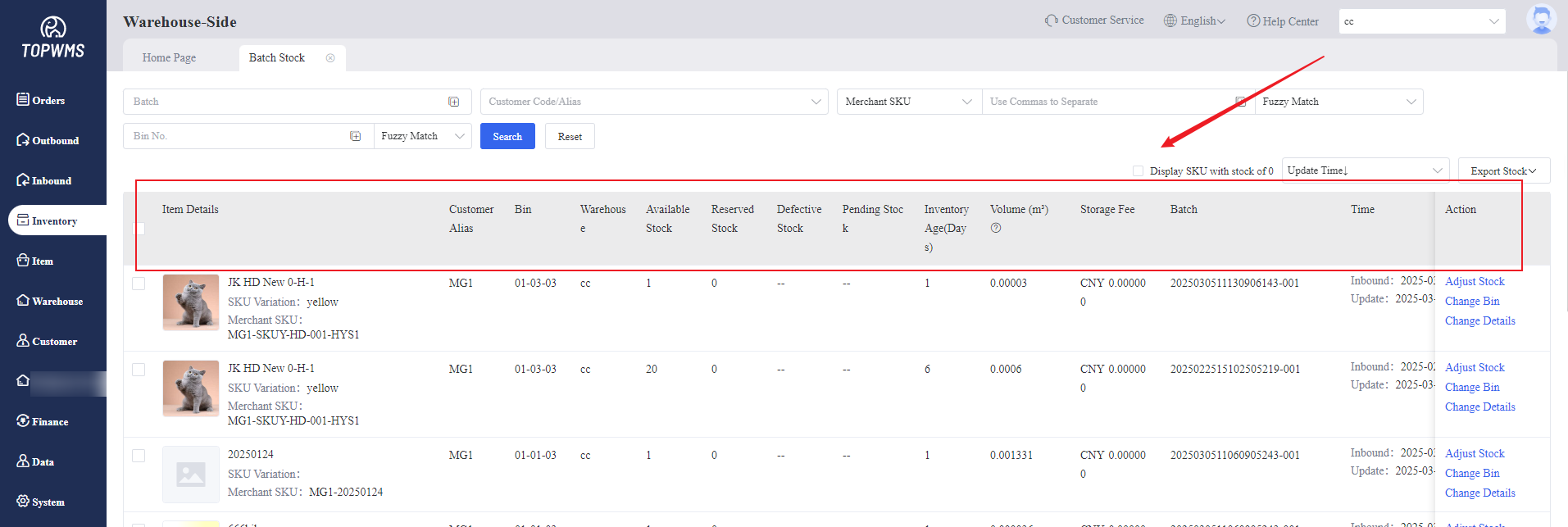Click the gray cat product thumbnail in first row
The width and height of the screenshot is (1568, 527).
(x=191, y=302)
